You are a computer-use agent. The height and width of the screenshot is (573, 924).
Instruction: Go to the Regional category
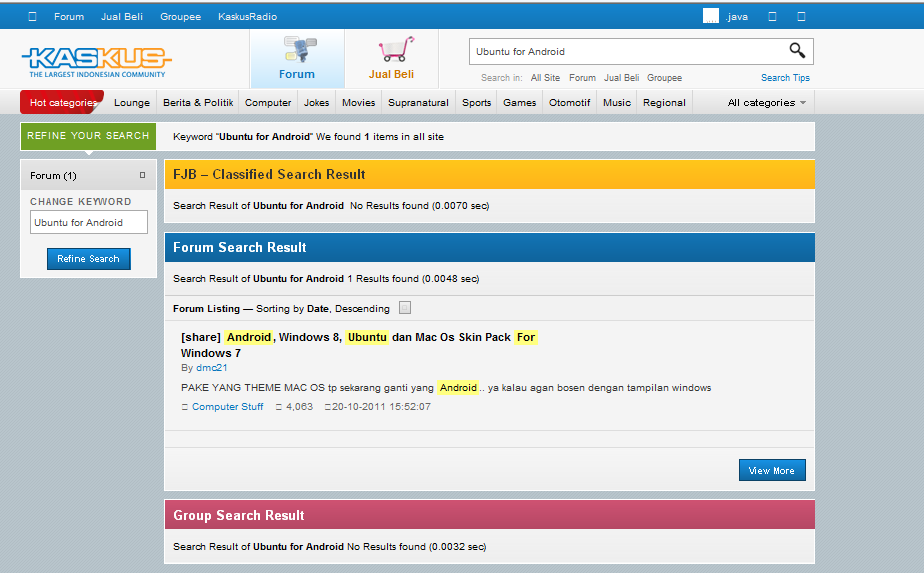point(664,103)
